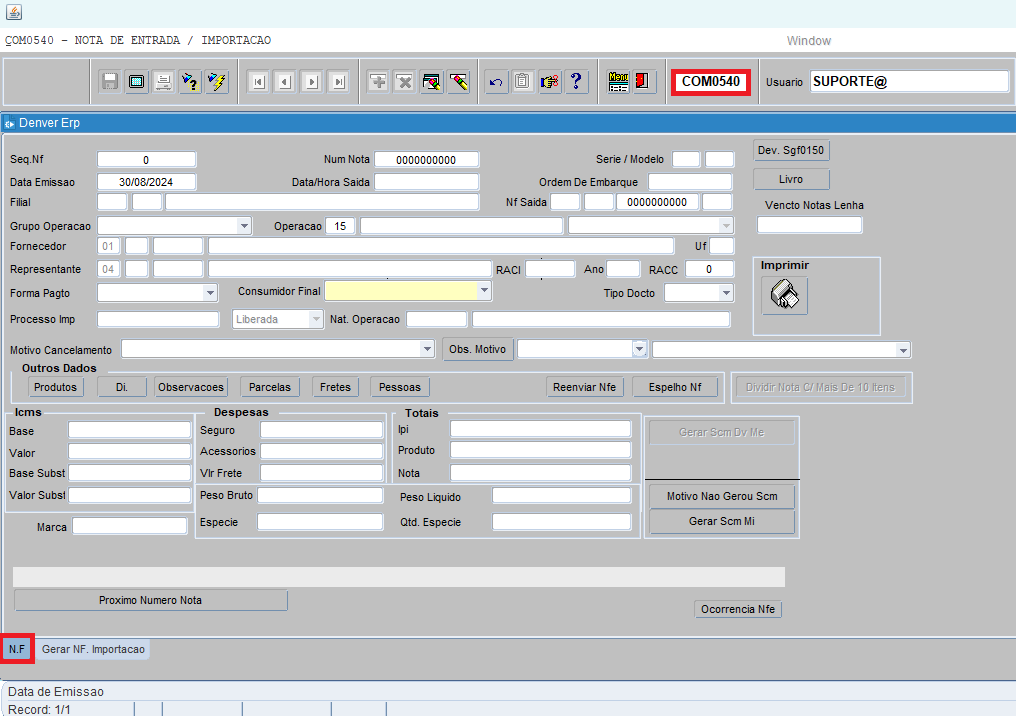Click the hand-with-scissors cut icon
Image resolution: width=1016 pixels, height=716 pixels.
[549, 82]
